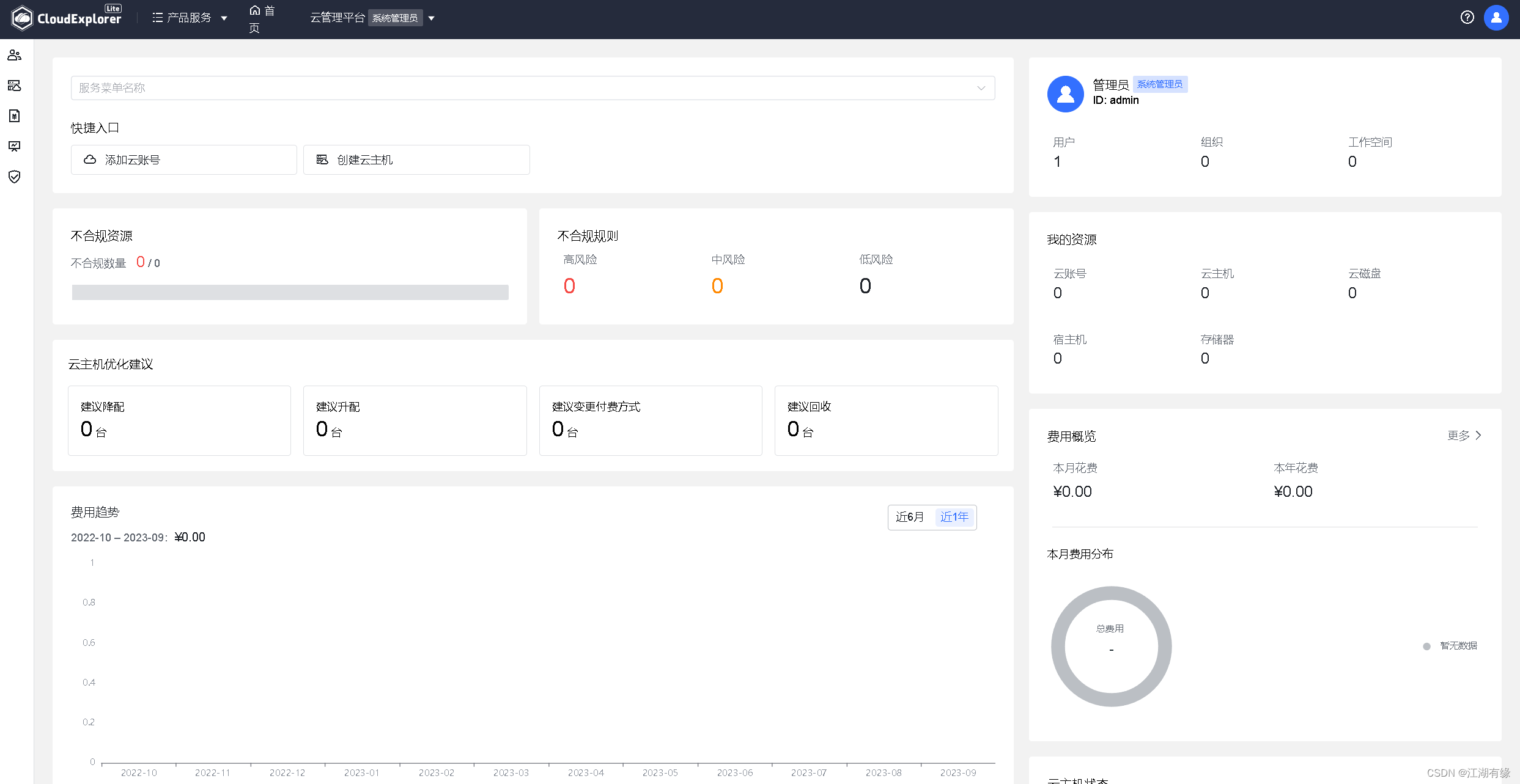Click the 存储器 resource count
Viewport: 1520px width, 784px height.
click(x=1205, y=359)
